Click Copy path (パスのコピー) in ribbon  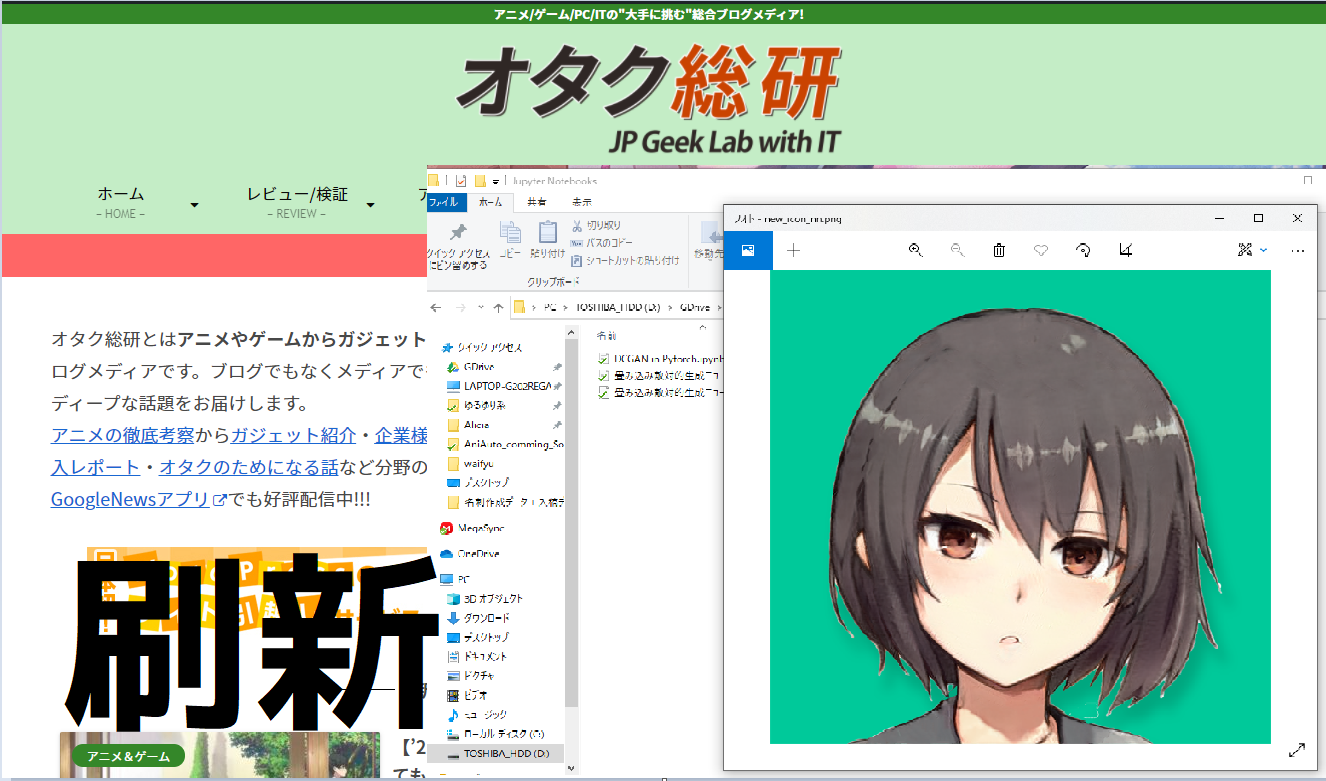point(602,243)
